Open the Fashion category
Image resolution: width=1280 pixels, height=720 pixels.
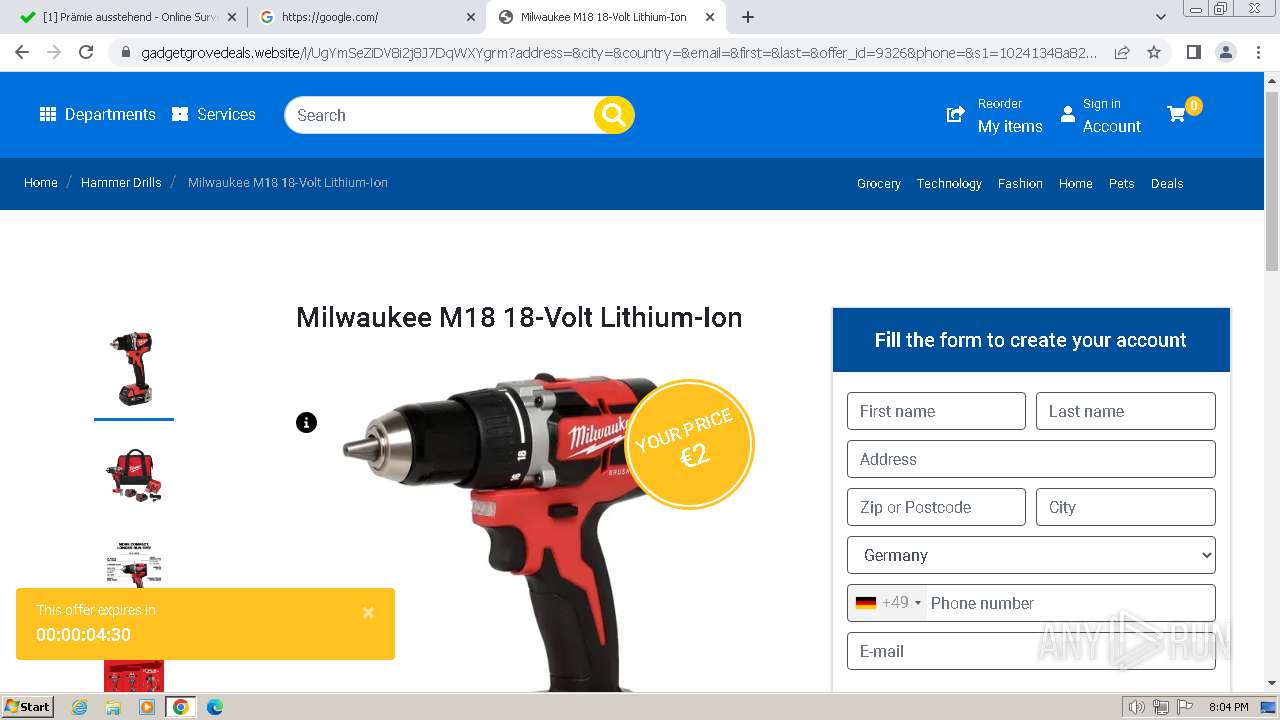click(x=1020, y=184)
